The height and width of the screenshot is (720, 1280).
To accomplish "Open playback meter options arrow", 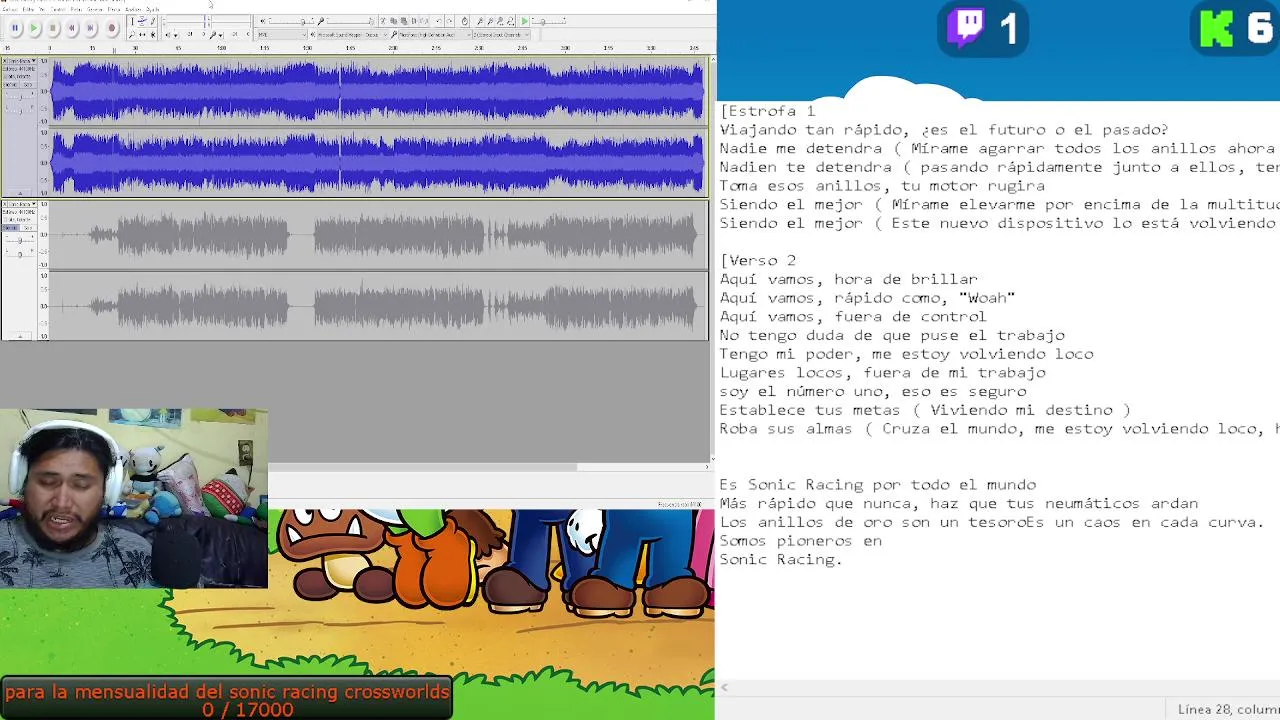I will (x=175, y=35).
